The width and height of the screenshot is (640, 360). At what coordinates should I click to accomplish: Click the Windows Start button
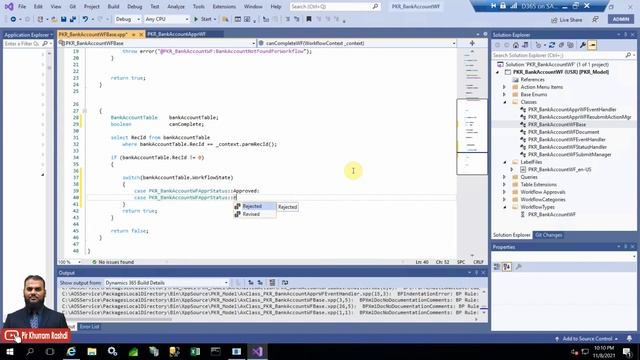pos(9,351)
